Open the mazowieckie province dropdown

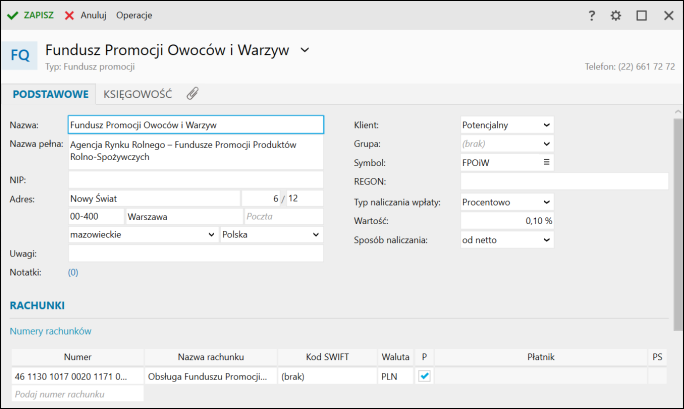click(143, 235)
